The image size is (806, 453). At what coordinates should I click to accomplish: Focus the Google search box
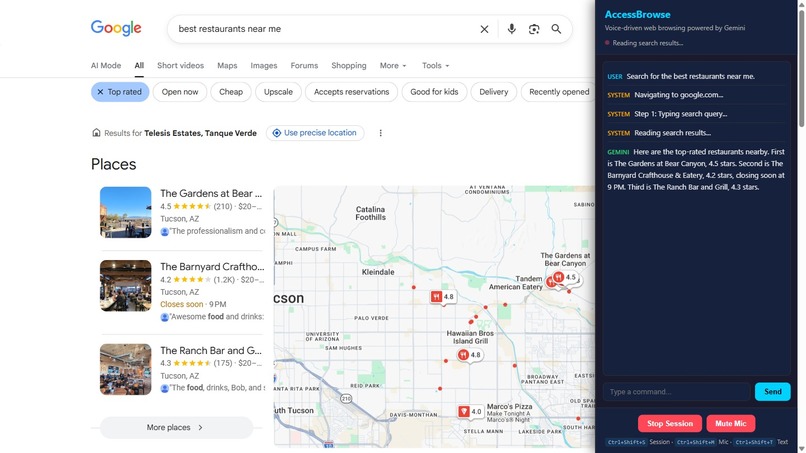pos(324,29)
